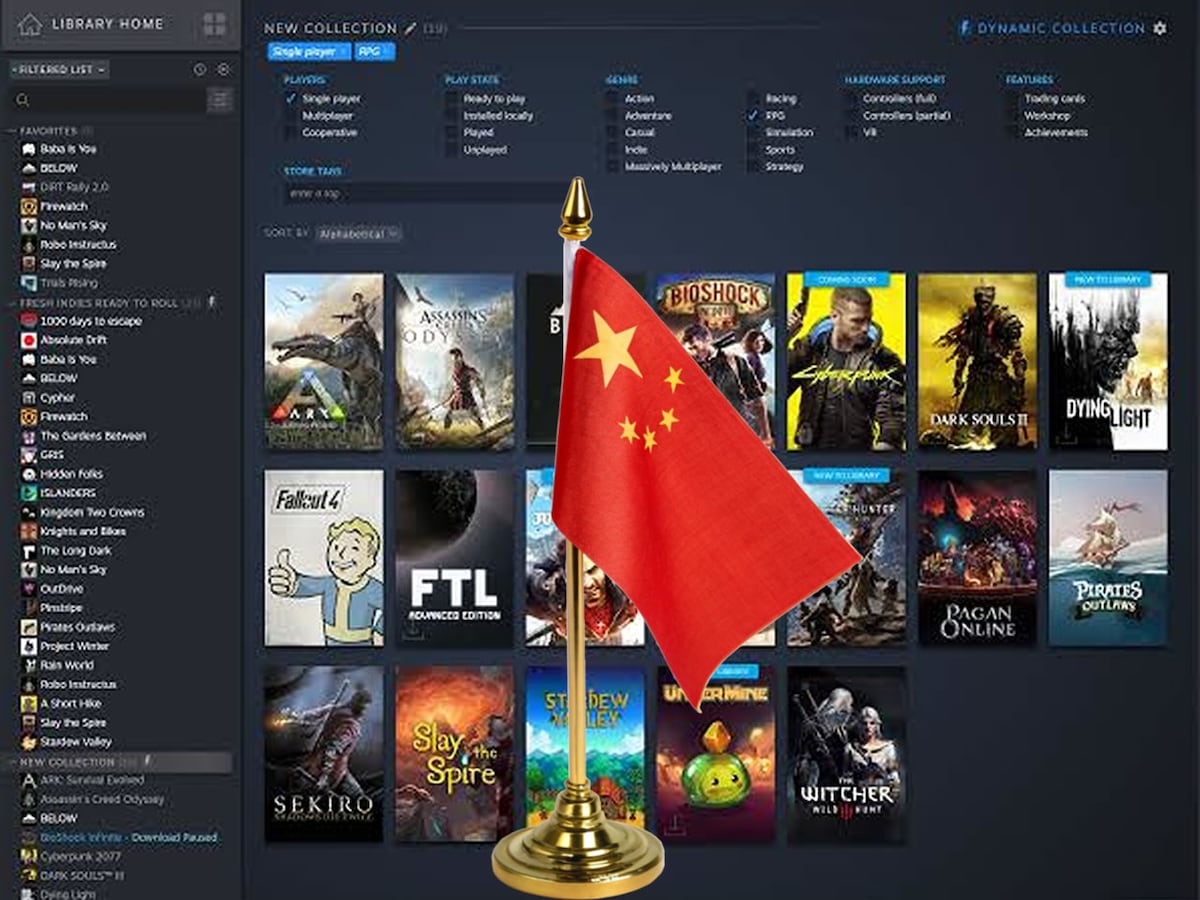Collapse the Favorites section
The image size is (1200, 900).
pyautogui.click(x=12, y=131)
